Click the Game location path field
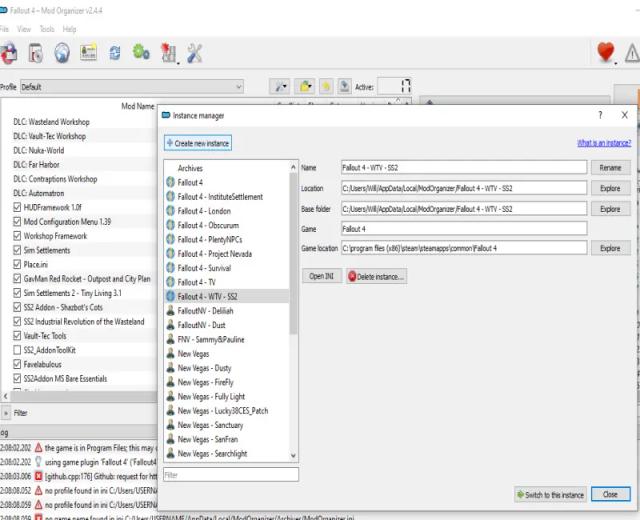Screen dimensions: 640x520 (x=464, y=248)
